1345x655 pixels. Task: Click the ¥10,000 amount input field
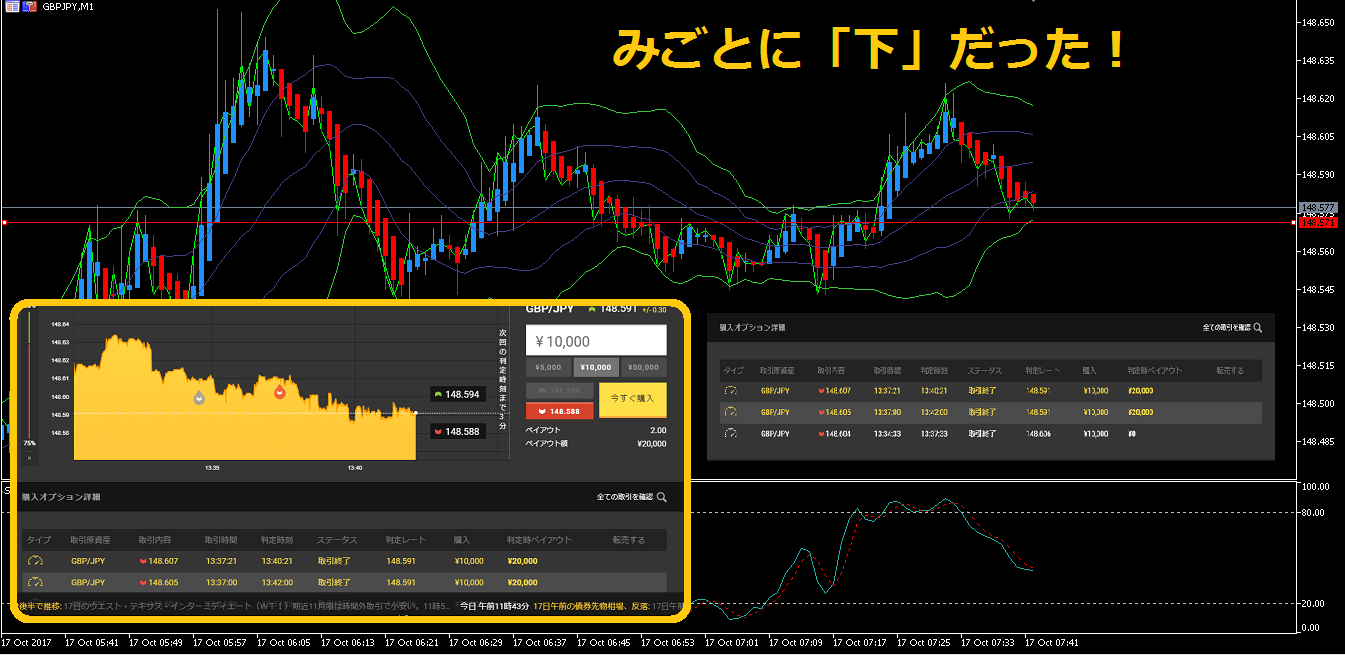[x=595, y=340]
